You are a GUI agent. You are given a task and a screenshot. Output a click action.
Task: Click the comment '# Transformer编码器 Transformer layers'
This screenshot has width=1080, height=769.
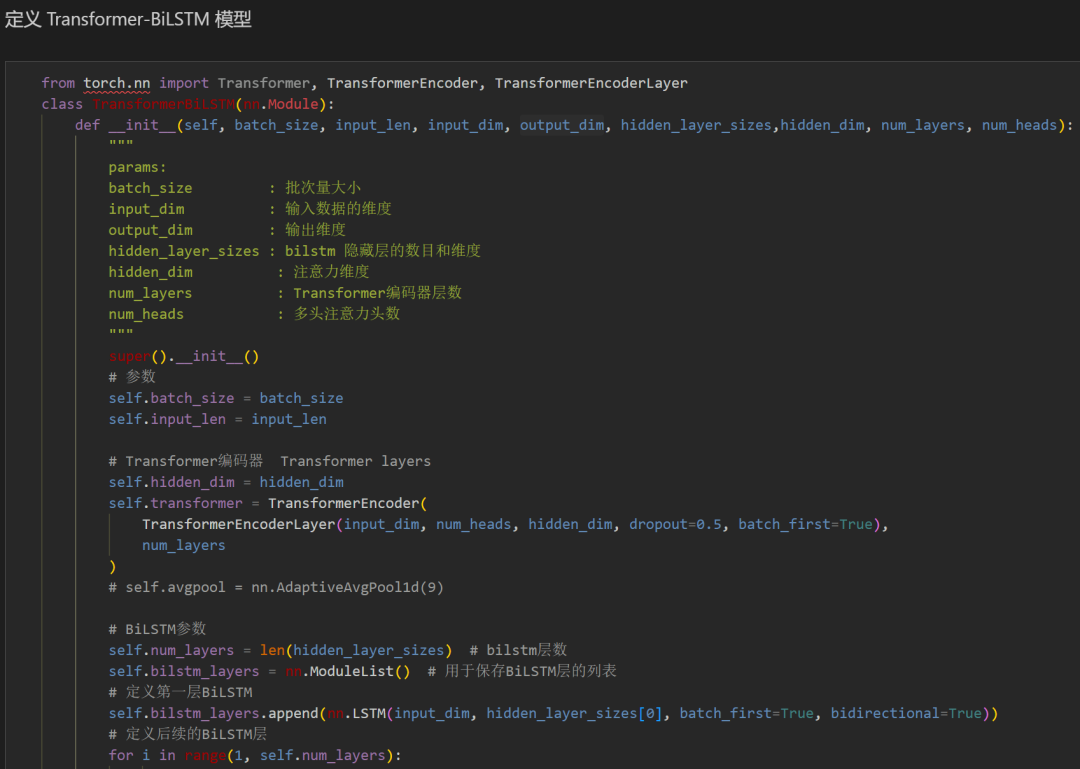270,461
